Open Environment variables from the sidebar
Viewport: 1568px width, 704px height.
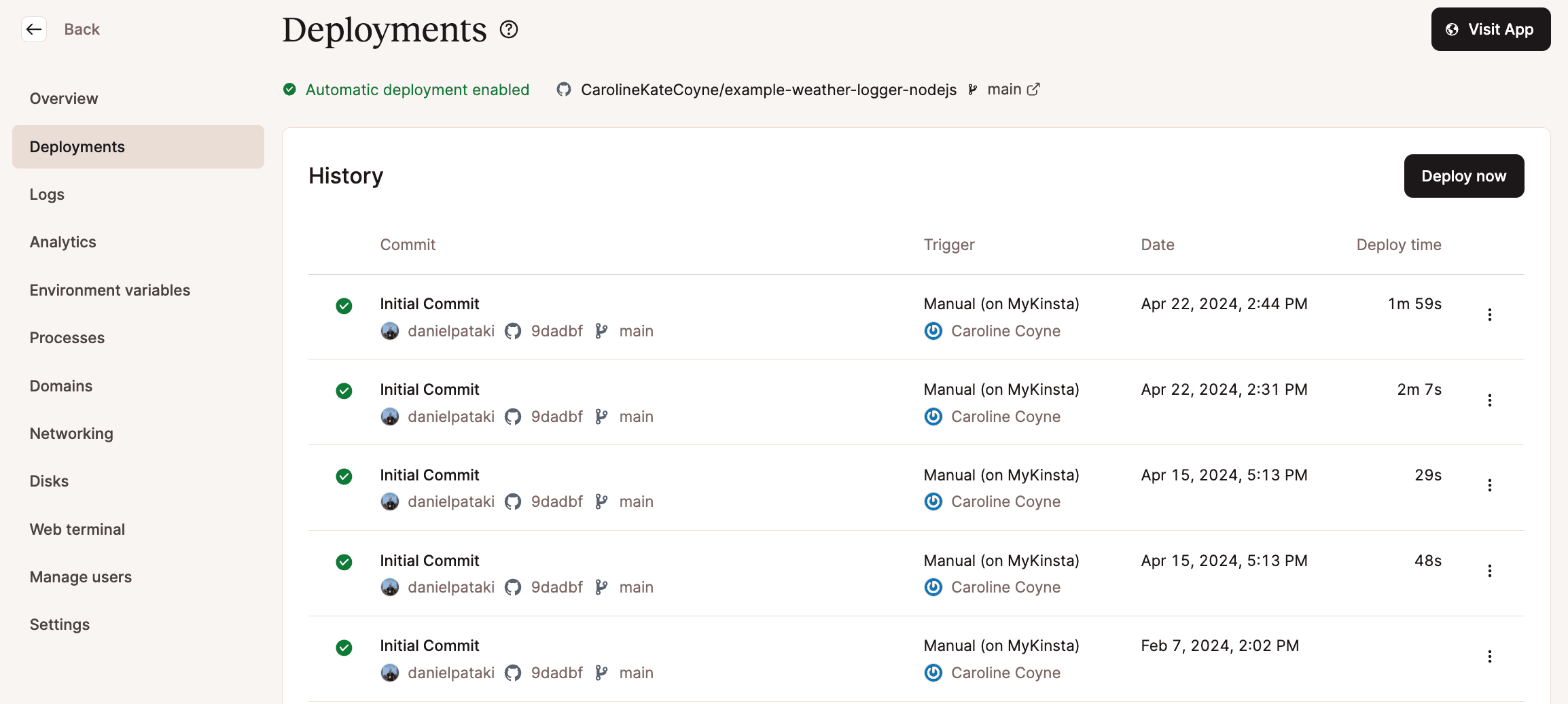(x=109, y=289)
